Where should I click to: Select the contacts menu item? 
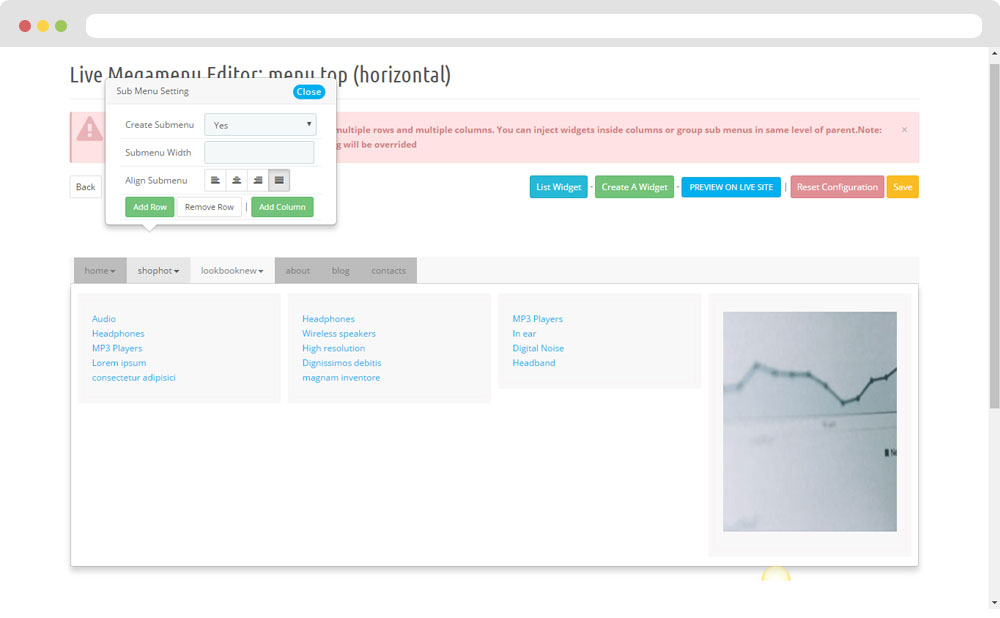pyautogui.click(x=388, y=270)
